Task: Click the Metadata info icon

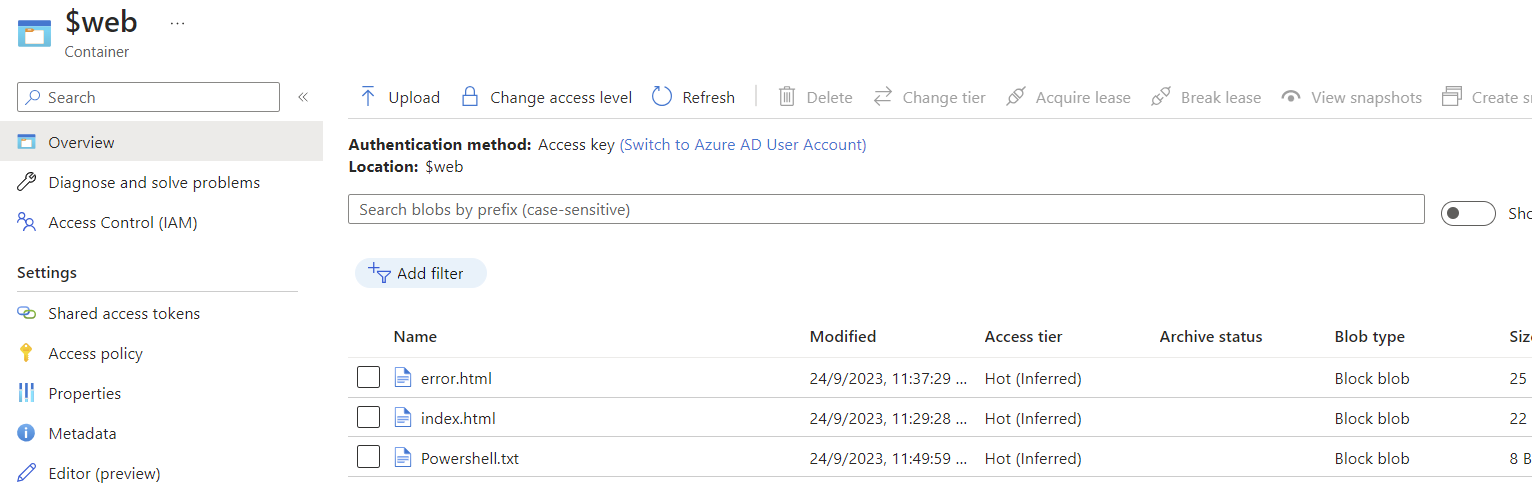Action: coord(27,433)
